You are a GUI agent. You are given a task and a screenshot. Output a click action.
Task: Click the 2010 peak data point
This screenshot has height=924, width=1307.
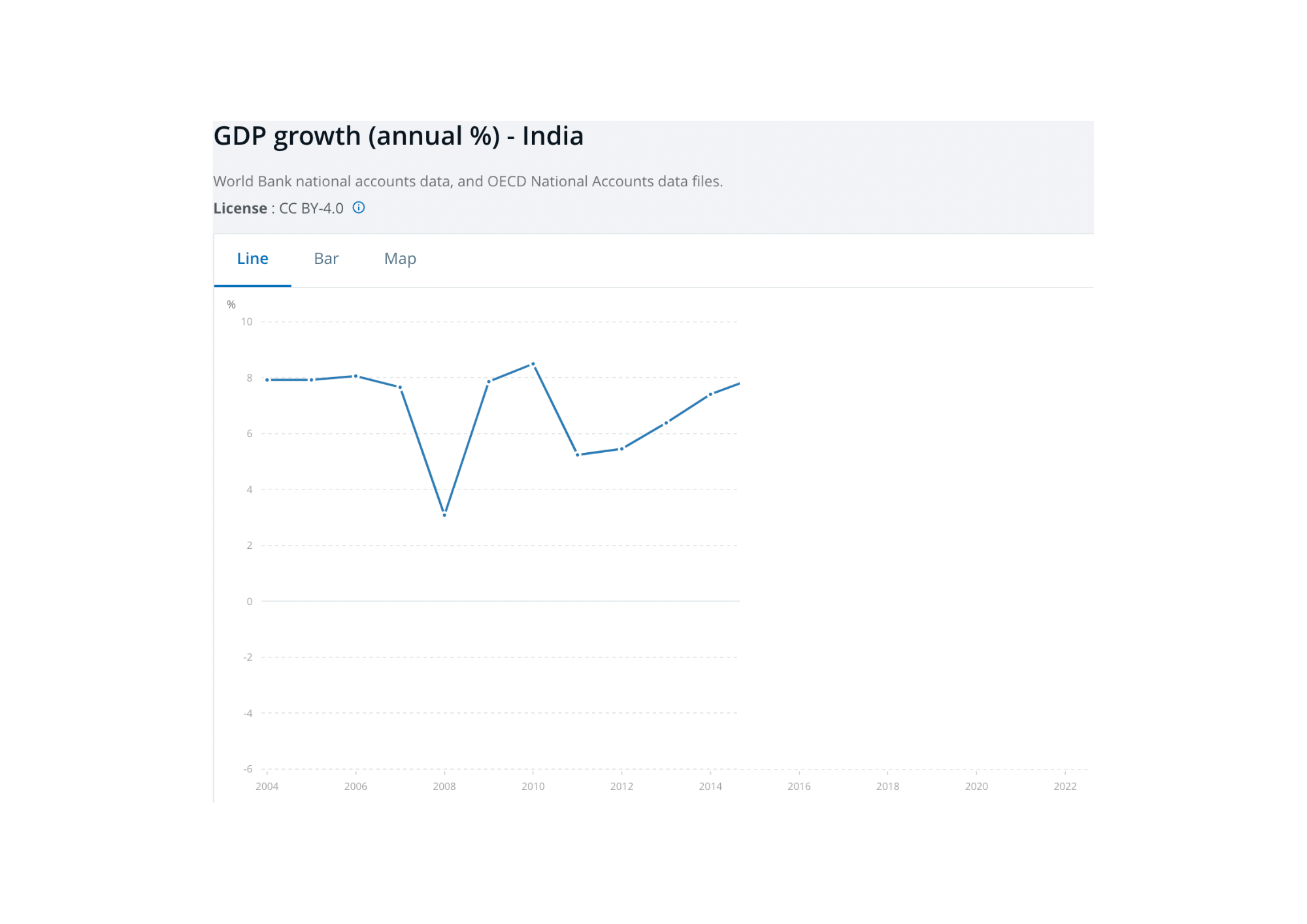click(533, 364)
